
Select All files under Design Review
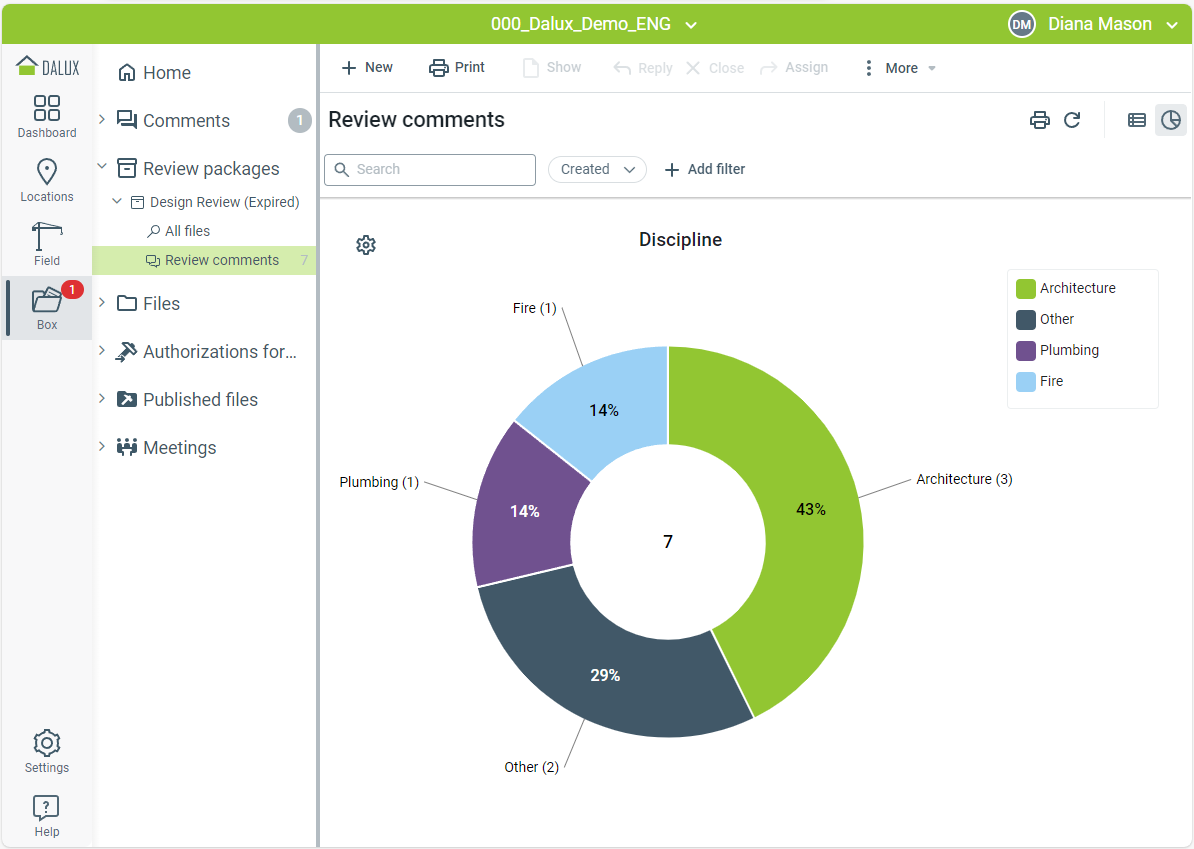pyautogui.click(x=187, y=231)
